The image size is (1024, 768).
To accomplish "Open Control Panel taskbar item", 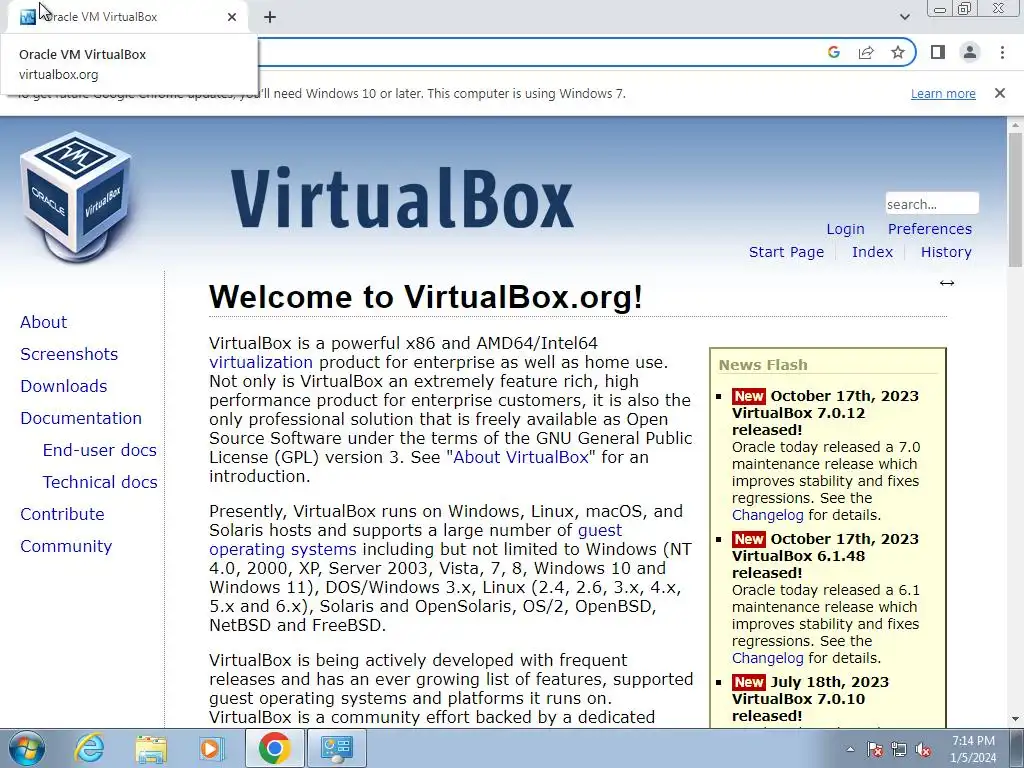I will click(336, 748).
